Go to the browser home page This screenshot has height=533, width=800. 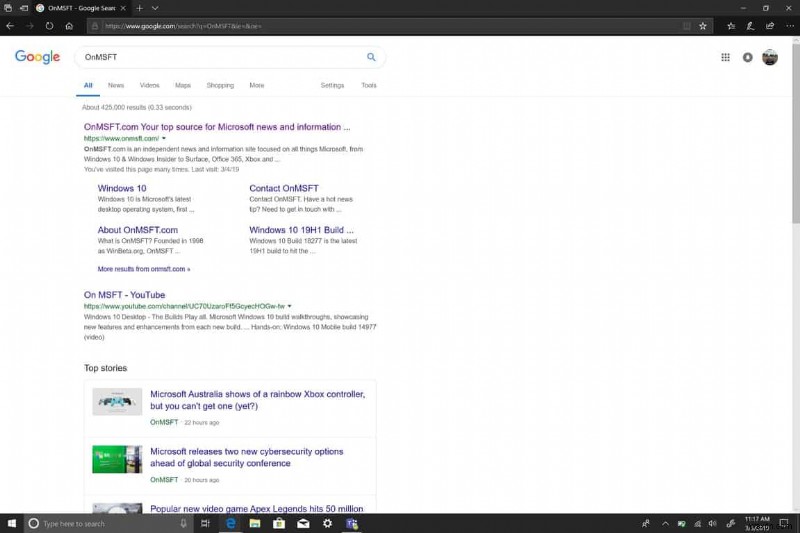pos(69,26)
